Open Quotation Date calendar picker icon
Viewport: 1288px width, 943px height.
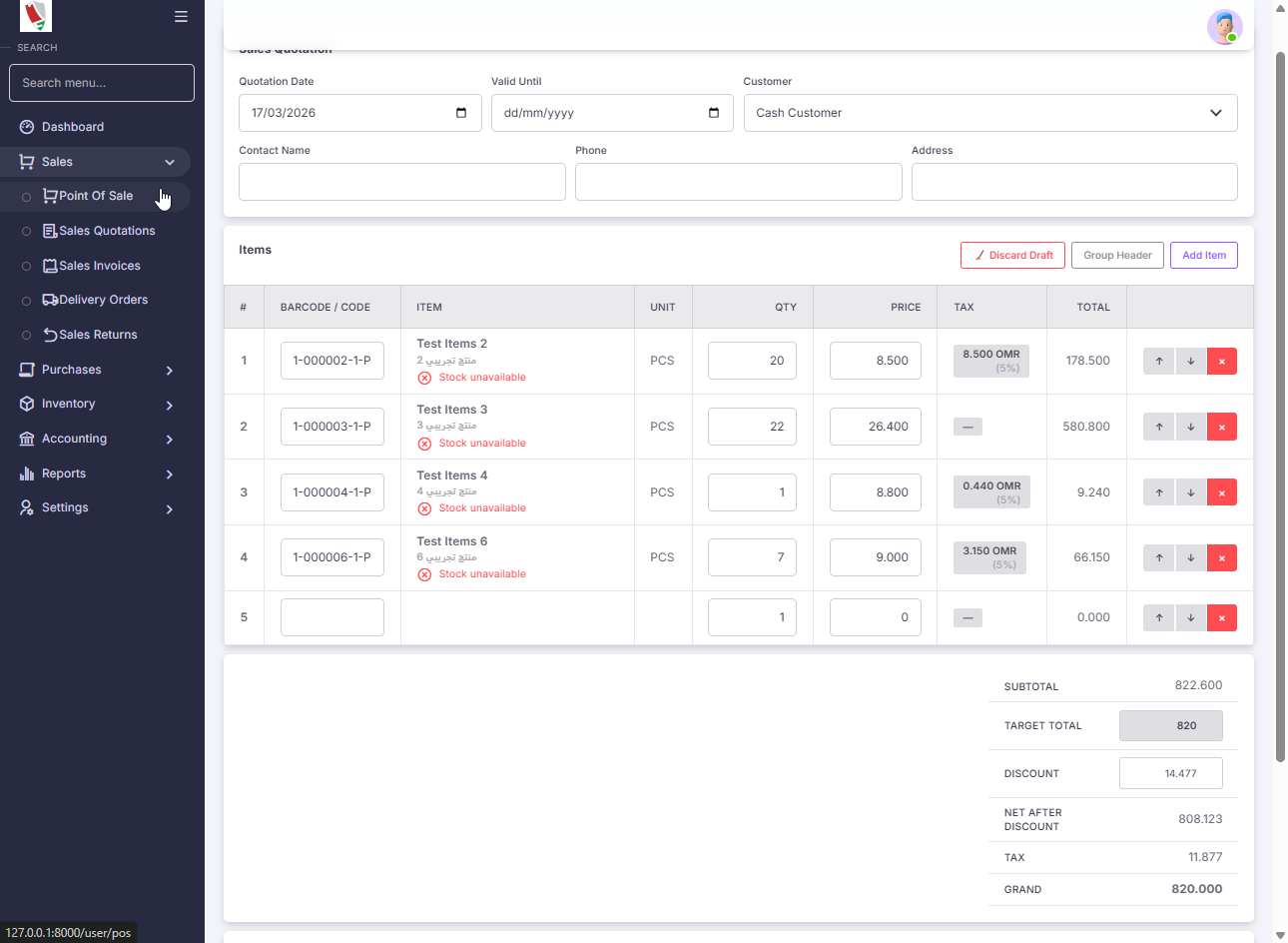(461, 113)
